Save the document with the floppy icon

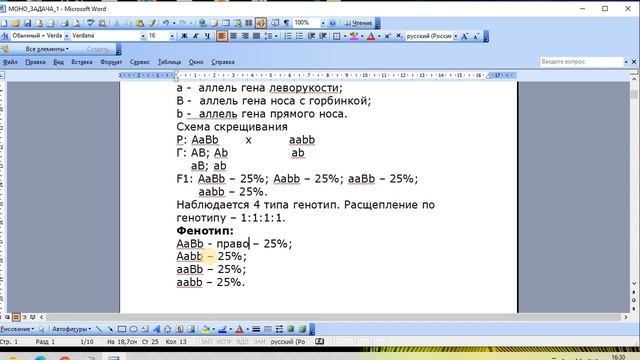27,23
